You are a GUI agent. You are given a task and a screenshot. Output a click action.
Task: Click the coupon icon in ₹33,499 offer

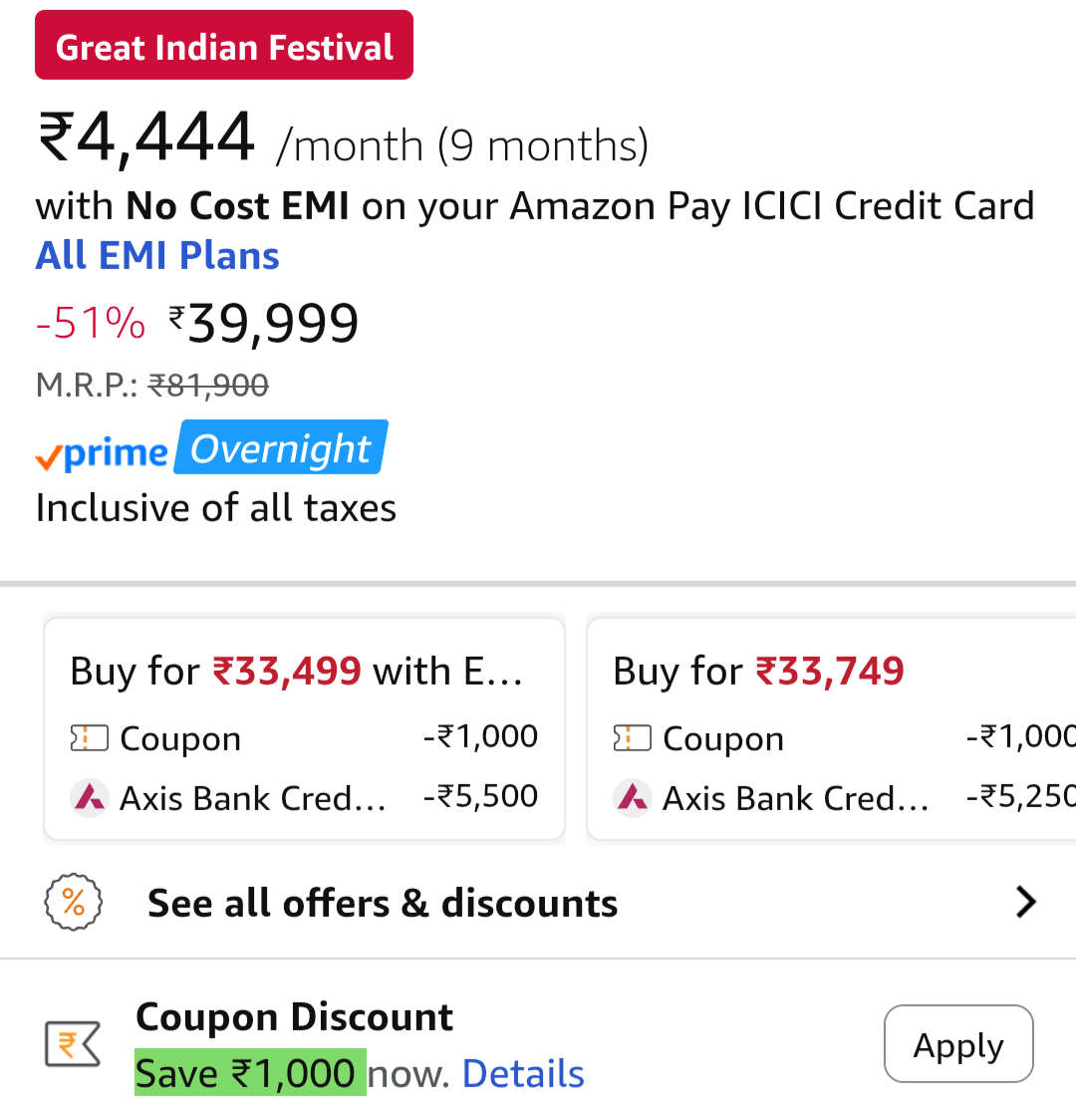tap(89, 738)
